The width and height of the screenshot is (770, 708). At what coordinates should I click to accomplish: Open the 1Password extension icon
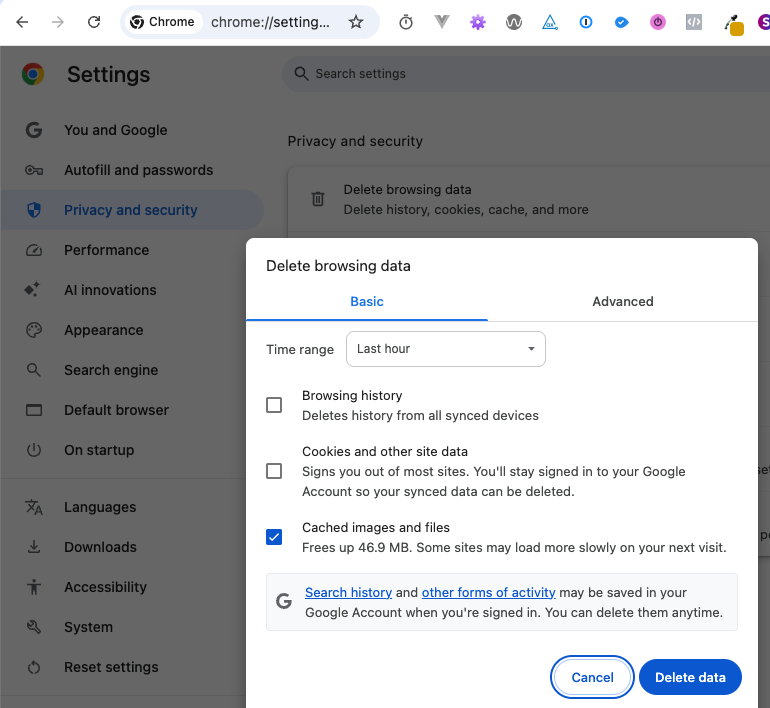pos(586,22)
